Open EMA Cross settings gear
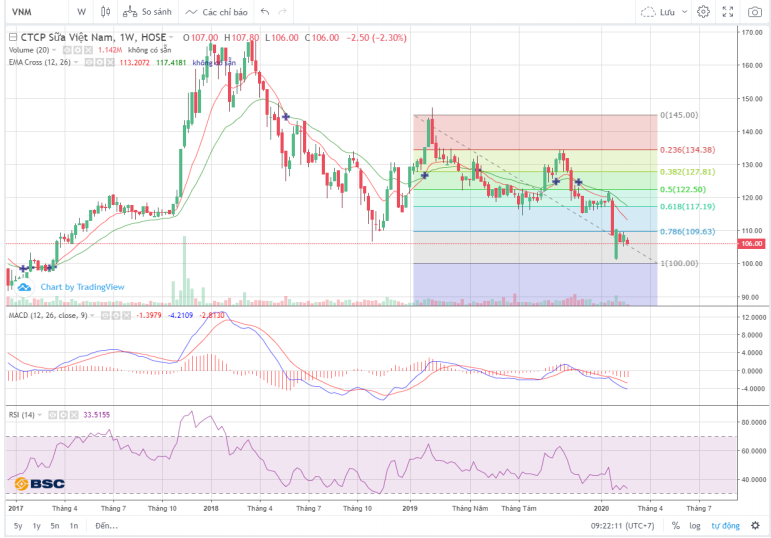The image size is (771, 538). pos(99,62)
